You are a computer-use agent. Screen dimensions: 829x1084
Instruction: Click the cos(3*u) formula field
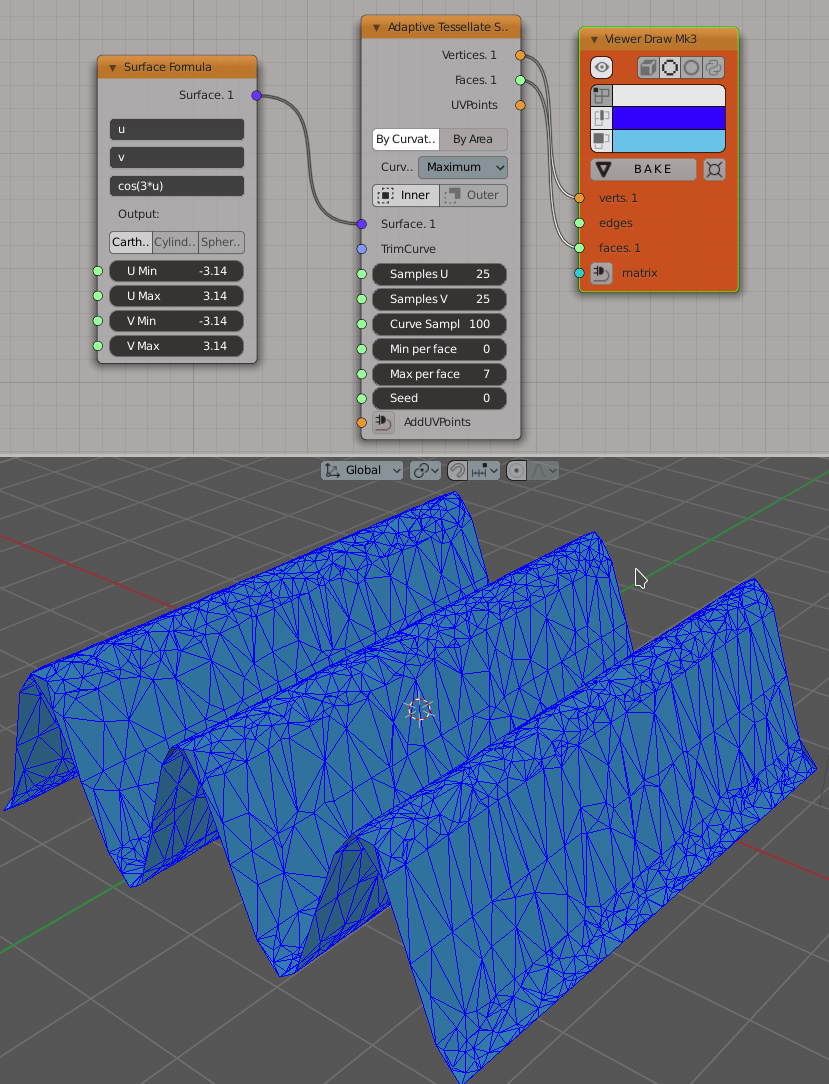click(x=177, y=186)
